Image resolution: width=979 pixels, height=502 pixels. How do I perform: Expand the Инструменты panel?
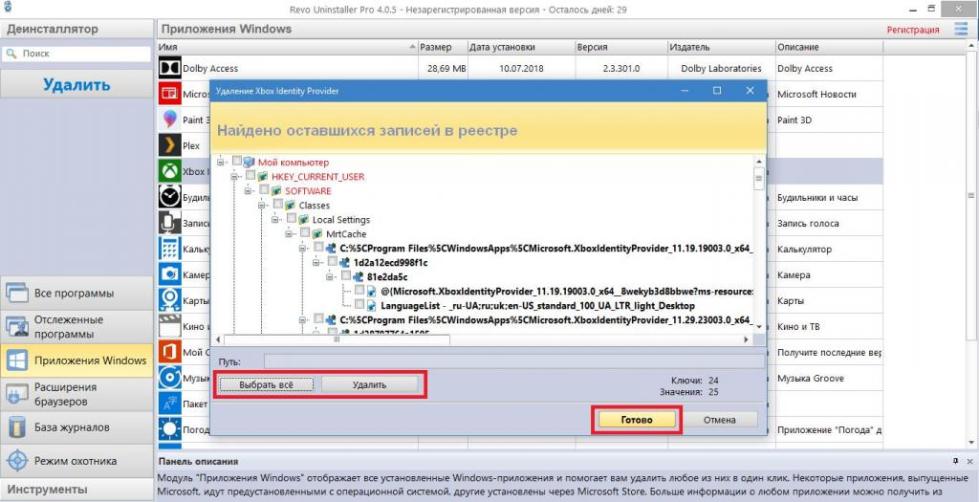click(x=77, y=489)
